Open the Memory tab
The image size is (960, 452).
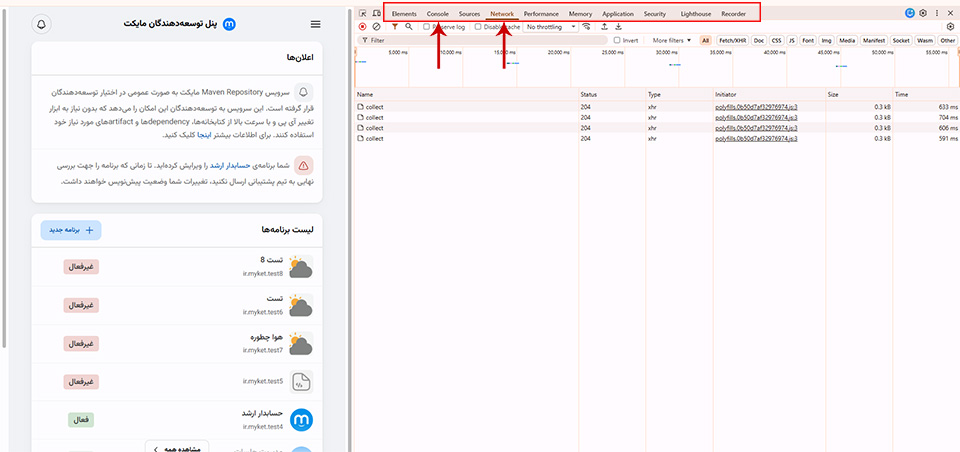[x=580, y=13]
